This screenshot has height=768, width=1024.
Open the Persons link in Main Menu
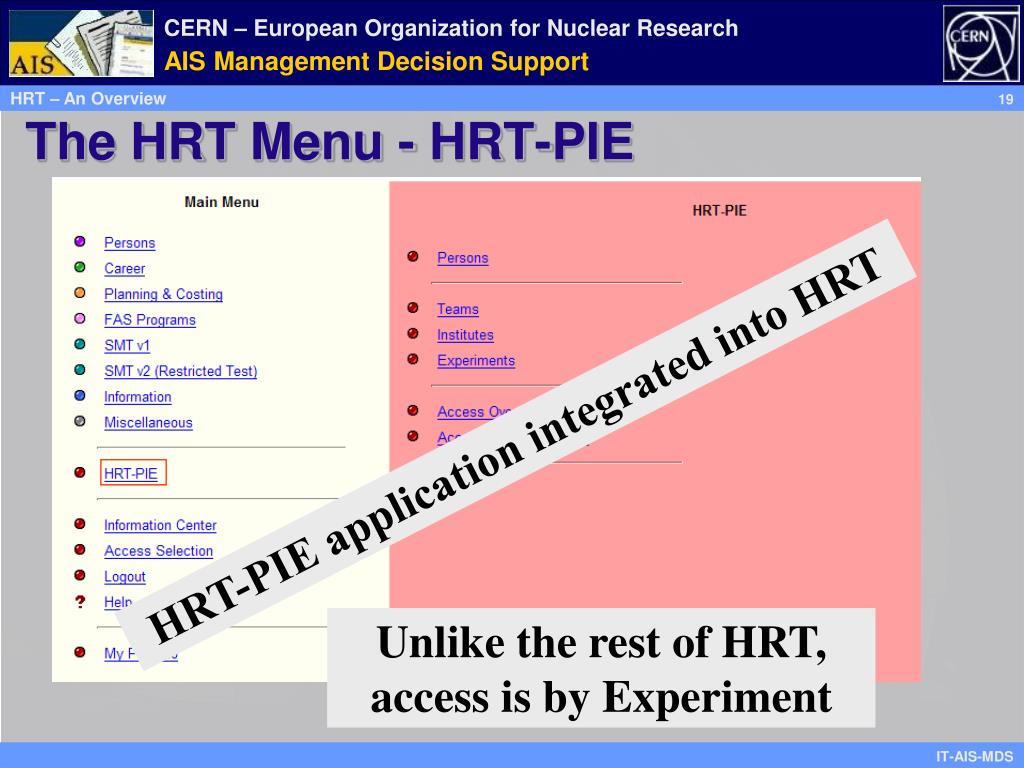129,243
